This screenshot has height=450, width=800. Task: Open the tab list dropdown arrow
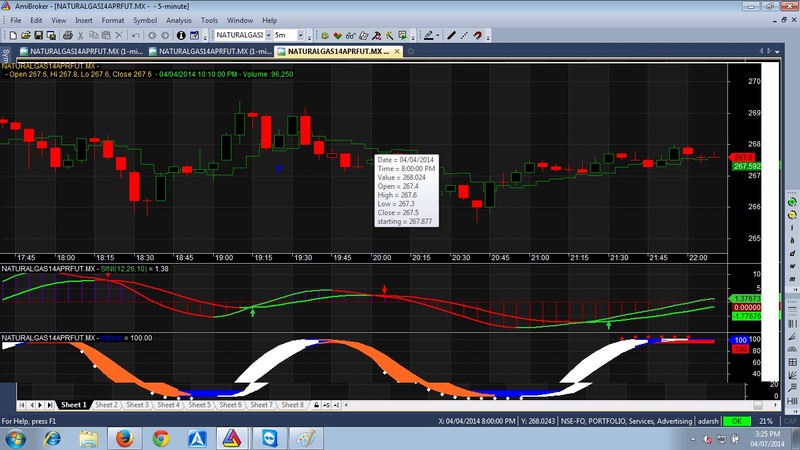[x=777, y=51]
